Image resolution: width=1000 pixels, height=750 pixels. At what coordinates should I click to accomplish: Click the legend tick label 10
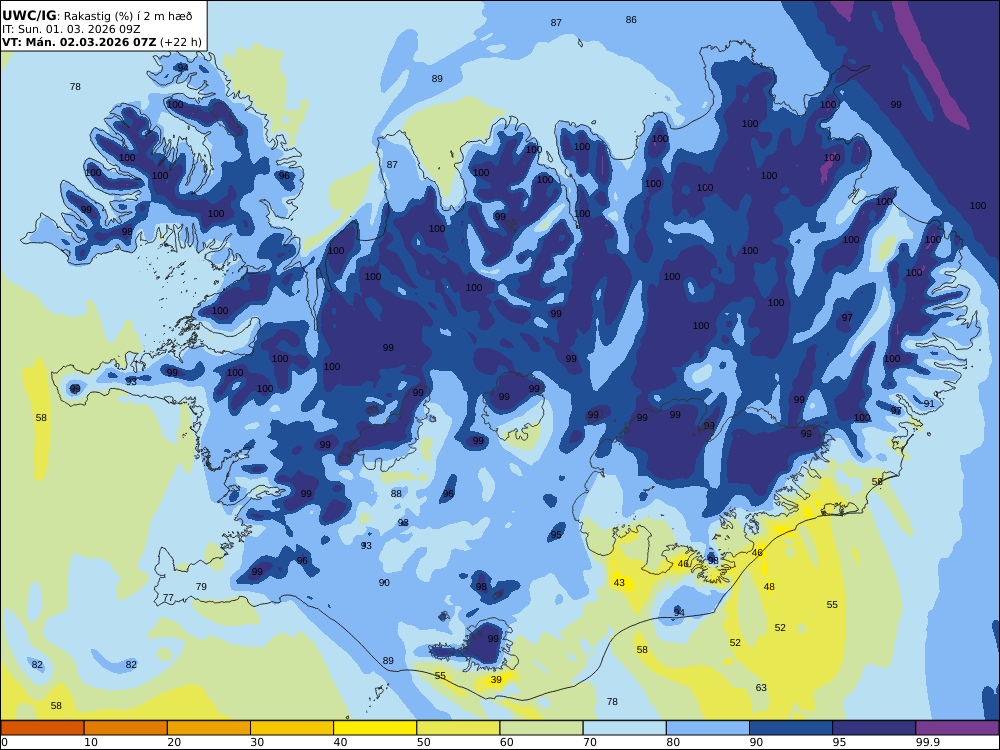(x=91, y=742)
